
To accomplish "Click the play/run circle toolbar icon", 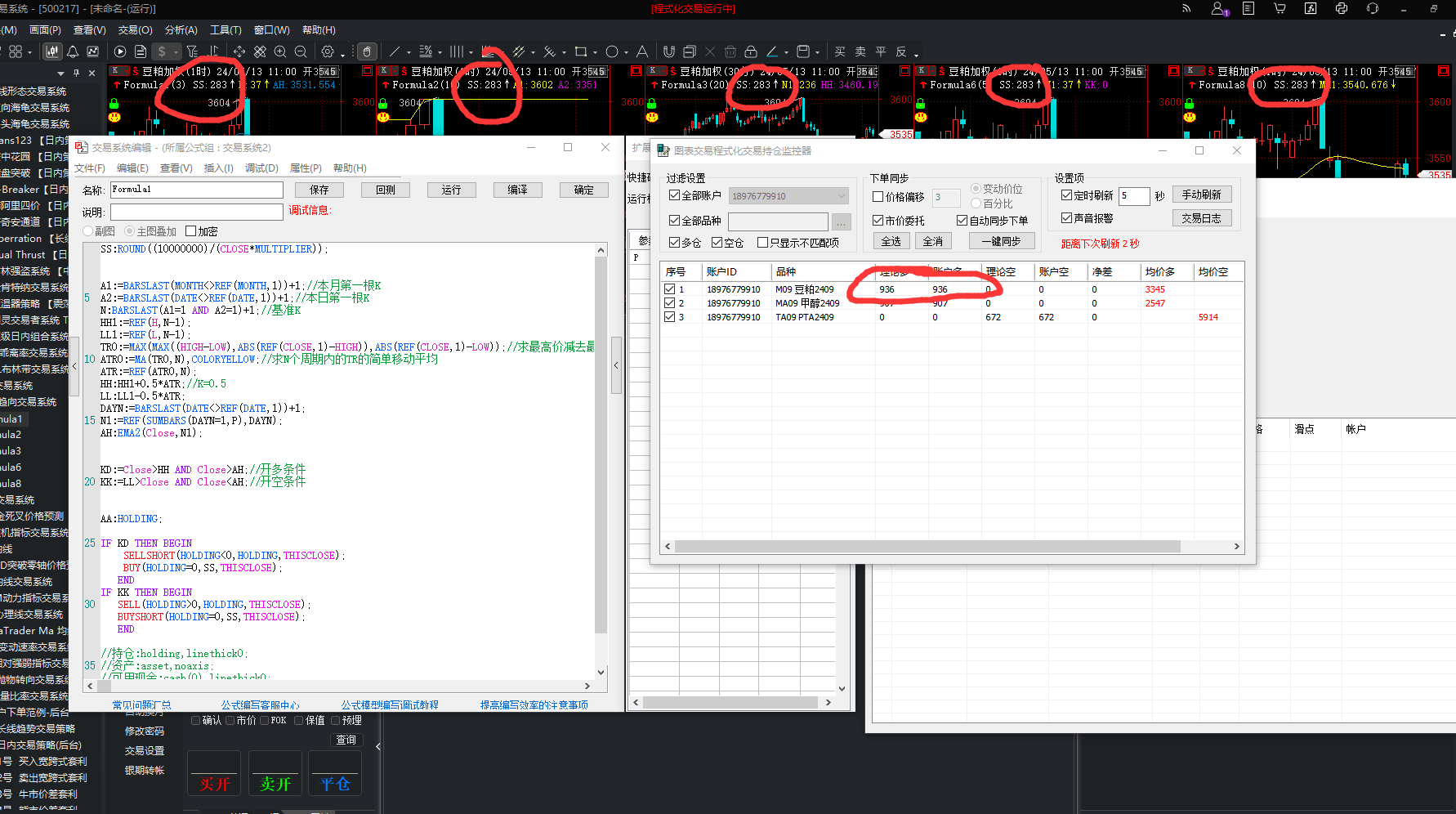I will [119, 51].
